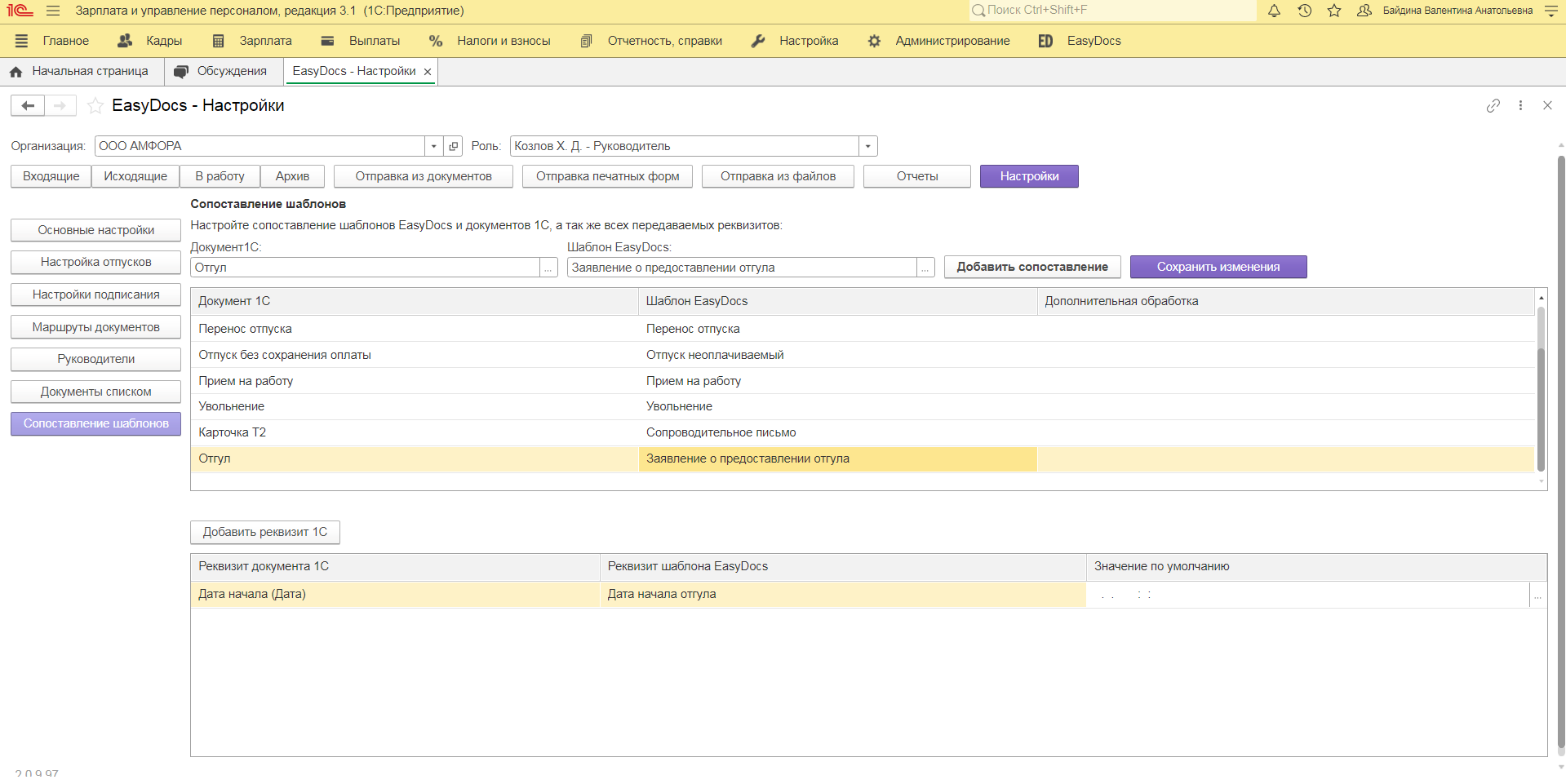Open notifications bell icon
1566x784 pixels.
click(1274, 11)
